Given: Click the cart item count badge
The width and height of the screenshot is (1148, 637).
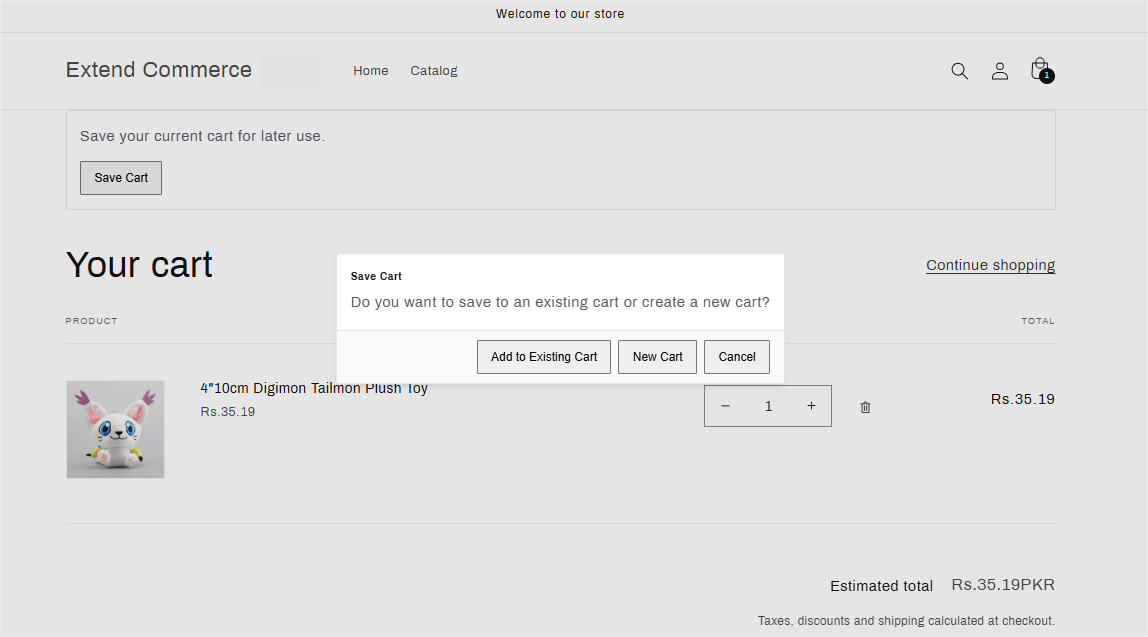Looking at the screenshot, I should [x=1047, y=75].
